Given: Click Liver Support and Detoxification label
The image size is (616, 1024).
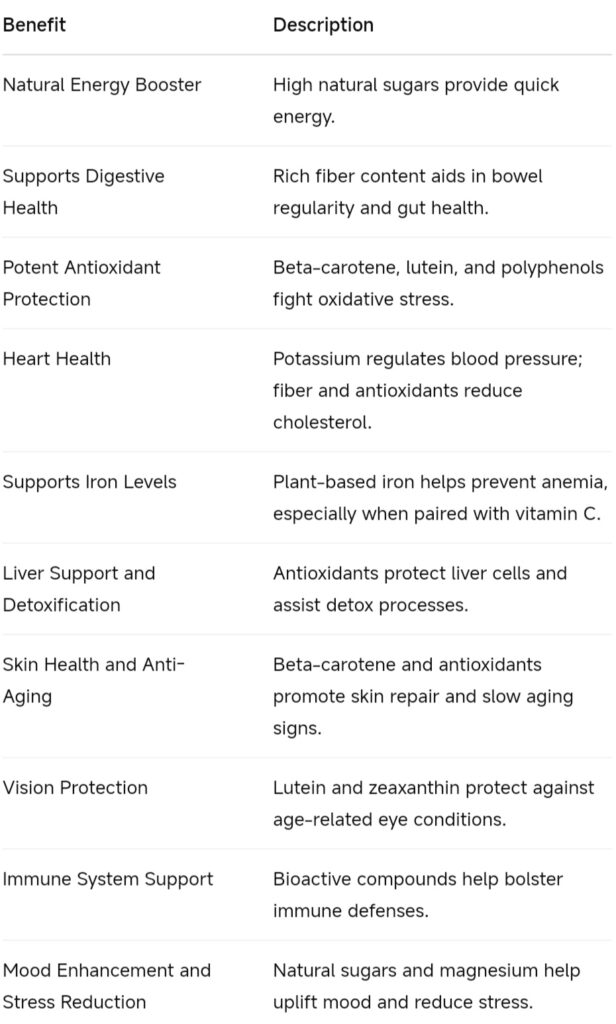Looking at the screenshot, I should point(79,589).
